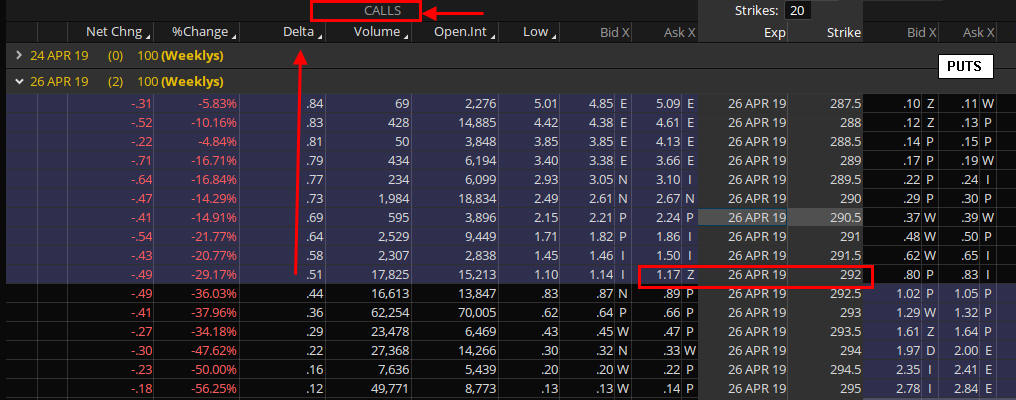
Task: Click the Volume column header
Action: (x=381, y=32)
